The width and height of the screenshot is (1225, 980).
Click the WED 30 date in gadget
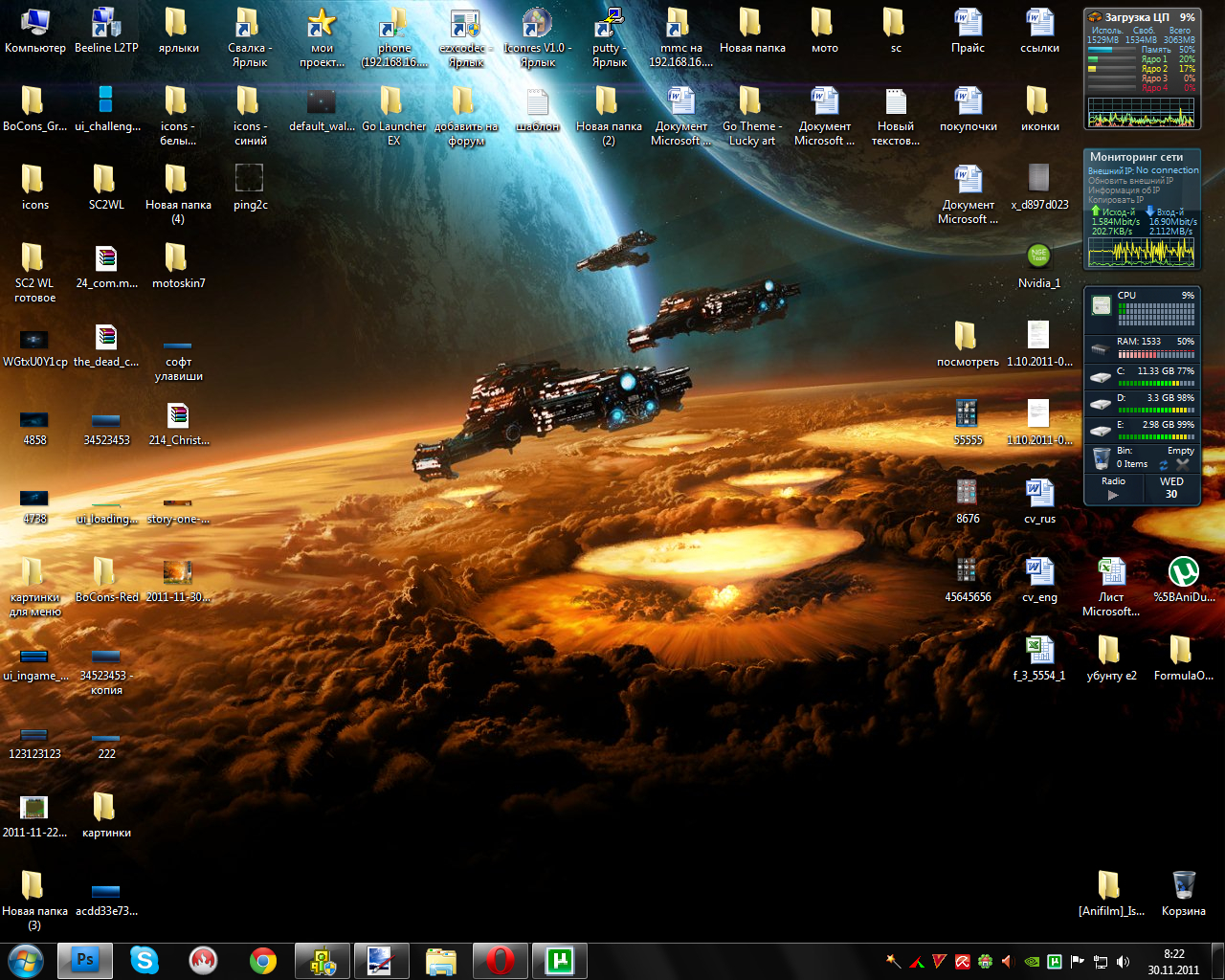point(1171,488)
